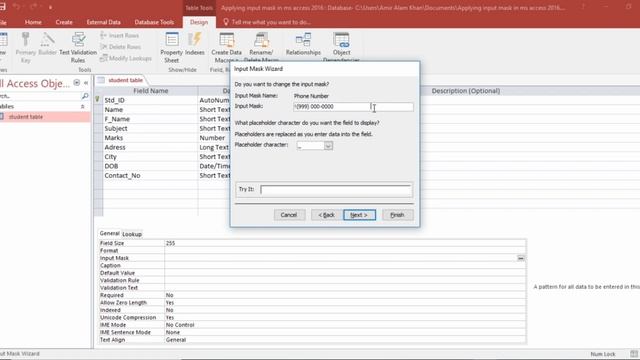This screenshot has width=640, height=360.
Task: Open the Placeholder character dropdown
Action: tap(328, 146)
